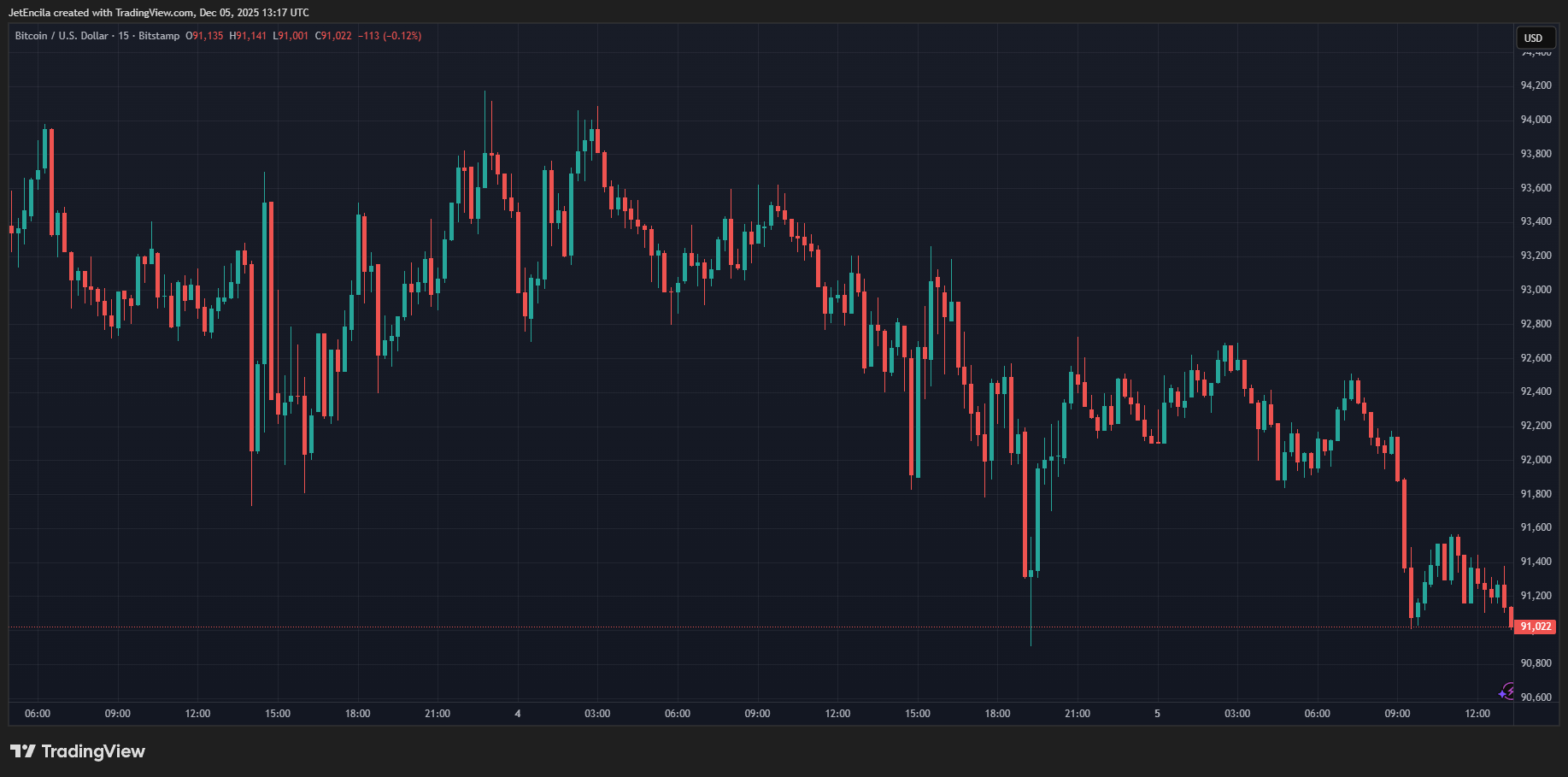
Task: Click the day 5 marker on time axis
Action: point(1158,713)
